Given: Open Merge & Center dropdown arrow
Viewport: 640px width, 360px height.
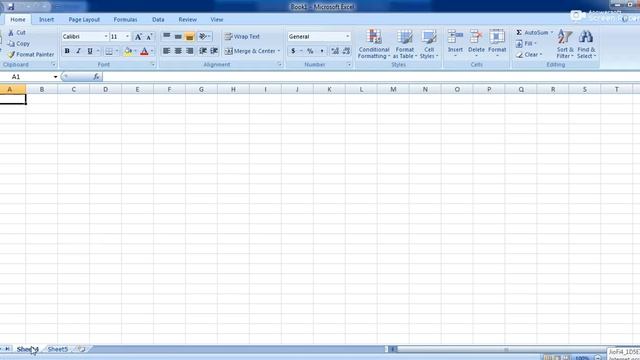Looking at the screenshot, I should point(279,51).
